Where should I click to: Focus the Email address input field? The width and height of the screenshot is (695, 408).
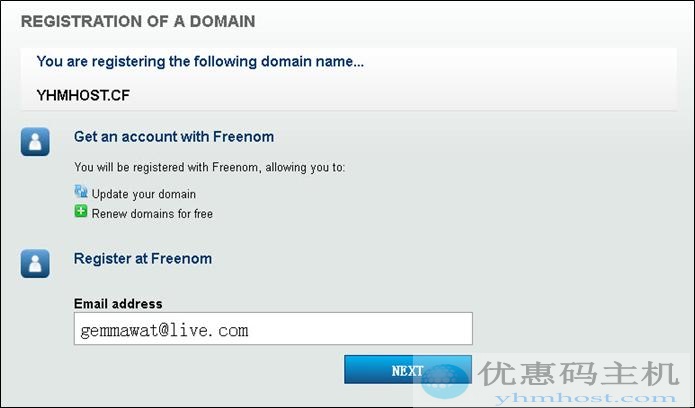[273, 329]
